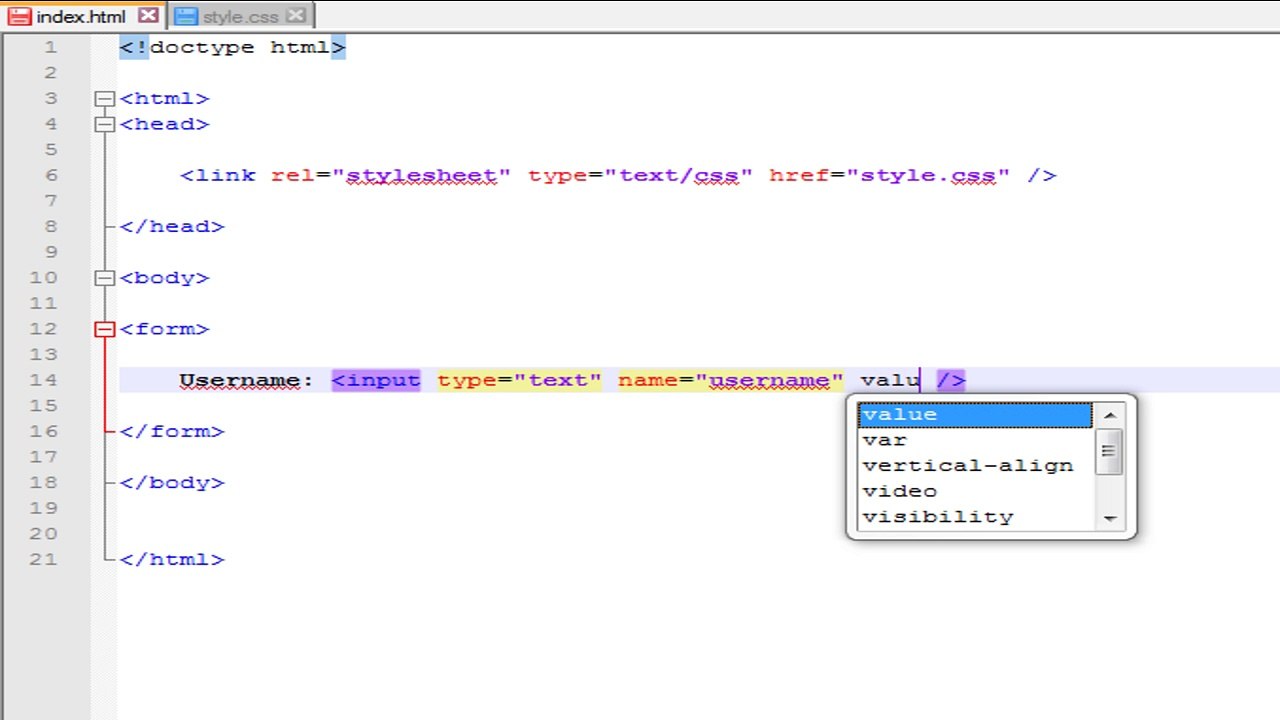Click line number 14 in margin
The image size is (1280, 720).
(44, 380)
